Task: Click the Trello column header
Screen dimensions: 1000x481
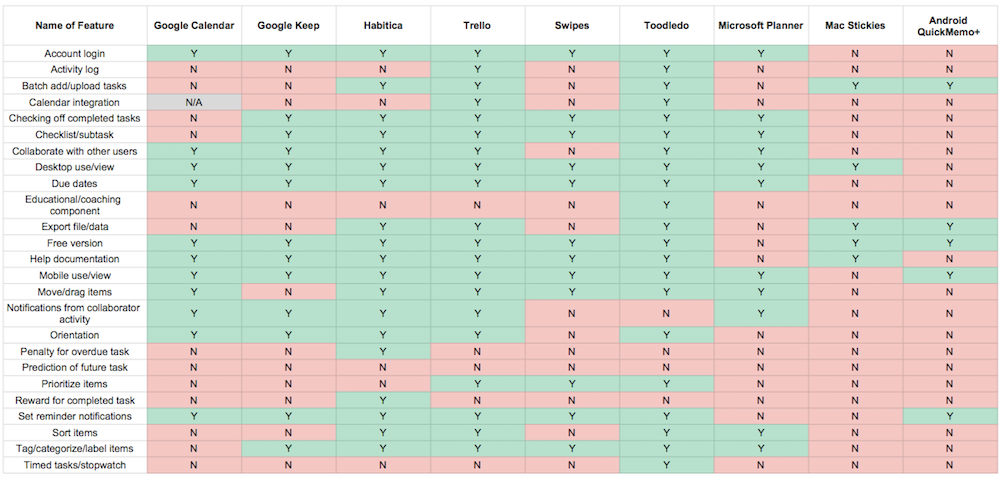Action: (478, 24)
